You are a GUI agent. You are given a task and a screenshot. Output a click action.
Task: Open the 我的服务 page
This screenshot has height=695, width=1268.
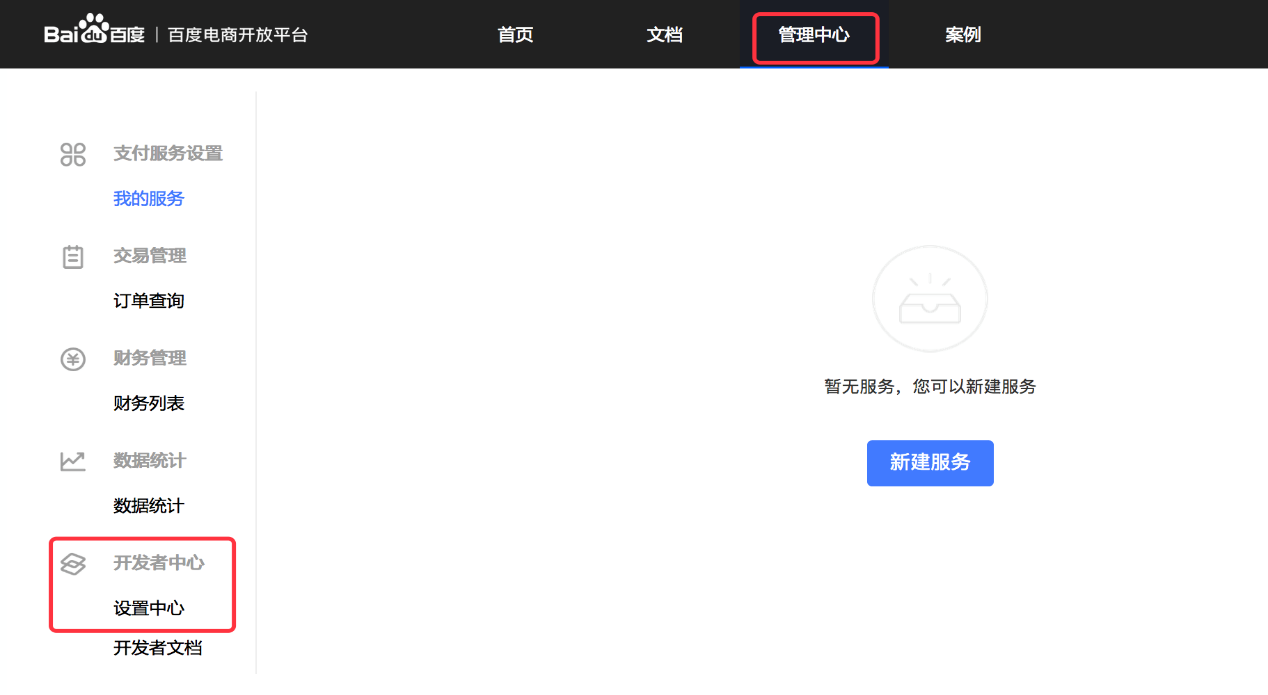point(148,198)
